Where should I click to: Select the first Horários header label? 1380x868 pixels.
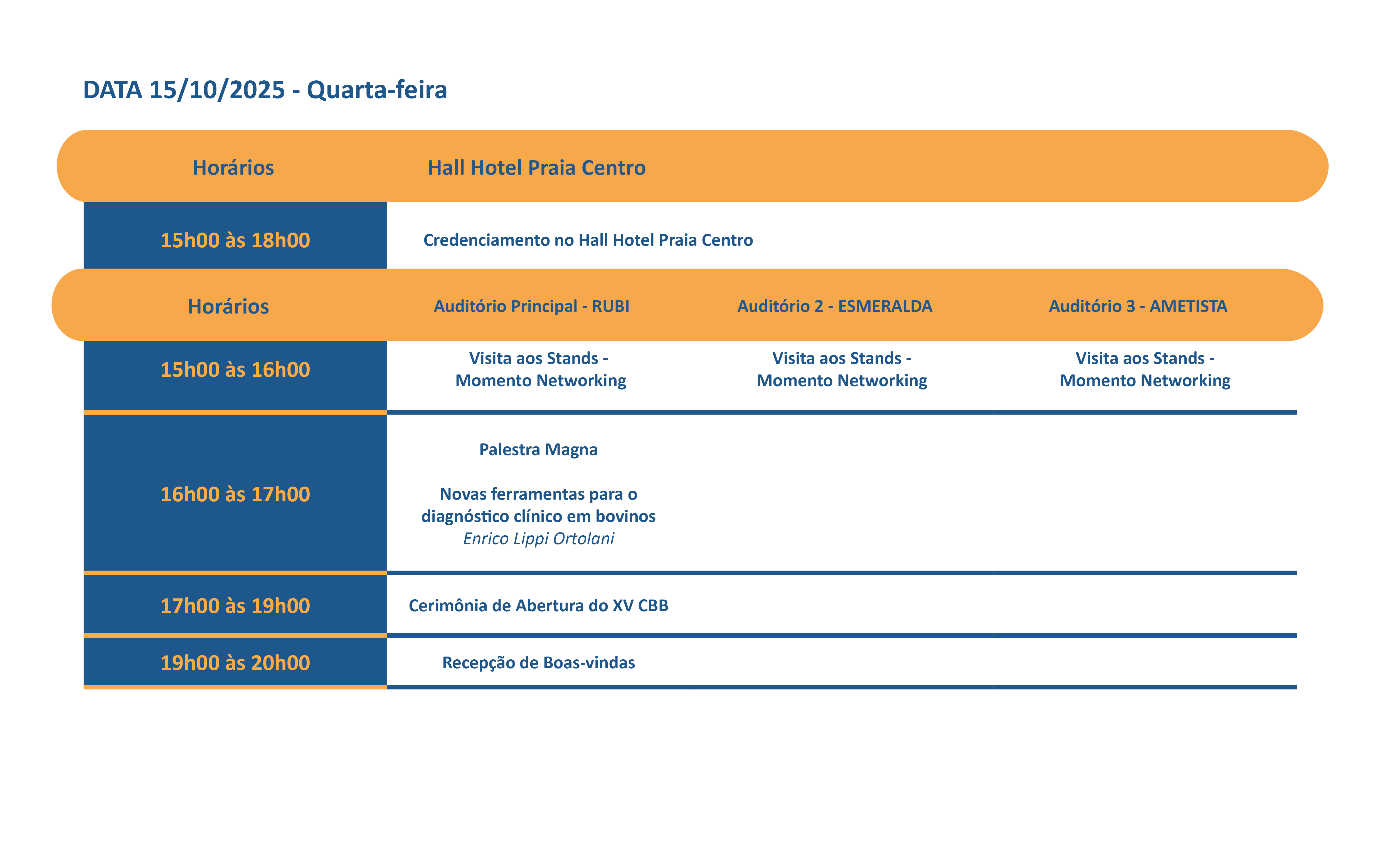233,168
